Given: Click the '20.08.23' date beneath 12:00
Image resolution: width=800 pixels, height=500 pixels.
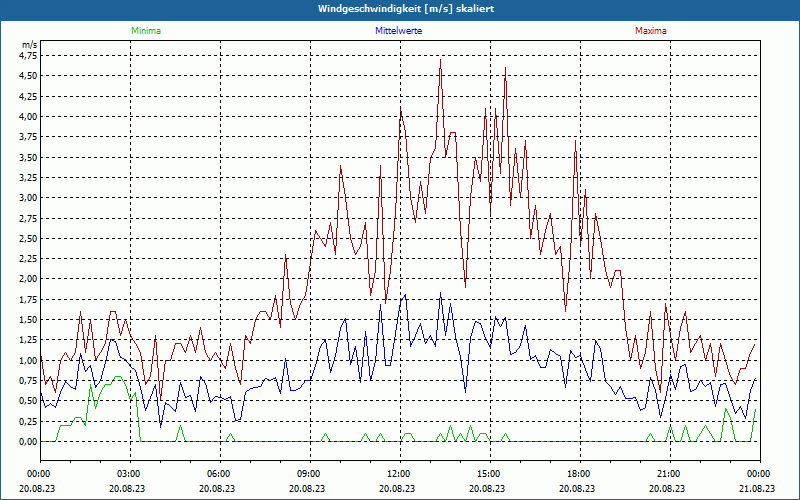Looking at the screenshot, I should point(397,488).
